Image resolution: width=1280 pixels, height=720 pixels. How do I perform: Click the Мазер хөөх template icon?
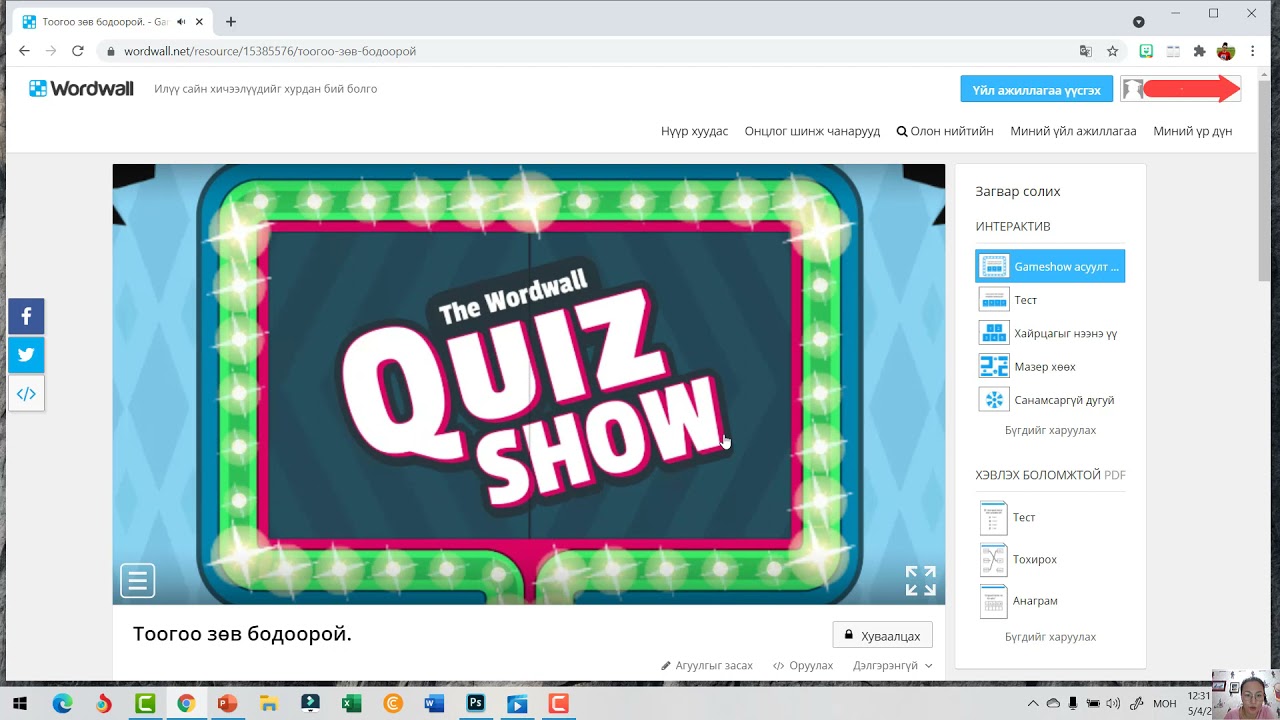point(994,367)
